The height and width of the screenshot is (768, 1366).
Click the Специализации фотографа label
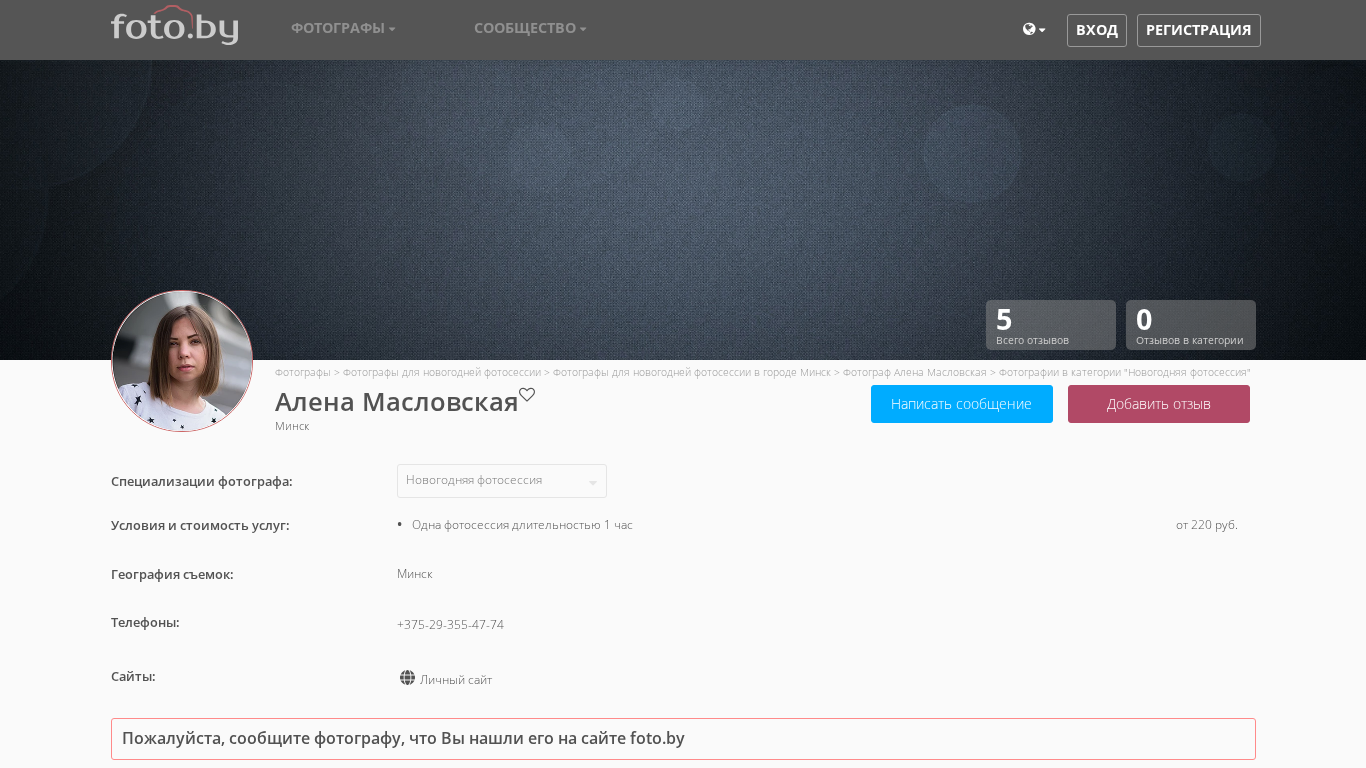(202, 482)
